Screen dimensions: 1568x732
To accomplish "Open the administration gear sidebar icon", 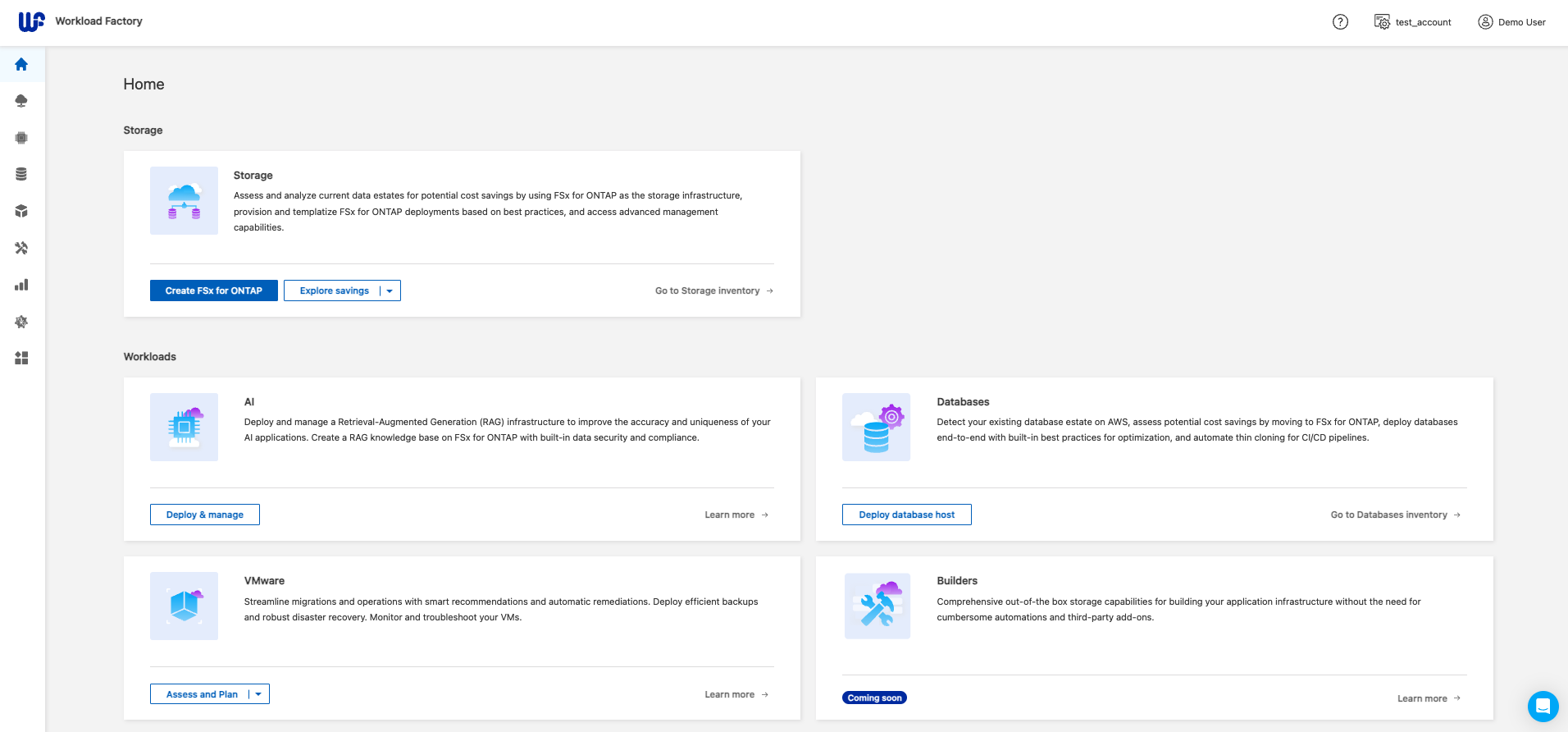I will pyautogui.click(x=21, y=322).
